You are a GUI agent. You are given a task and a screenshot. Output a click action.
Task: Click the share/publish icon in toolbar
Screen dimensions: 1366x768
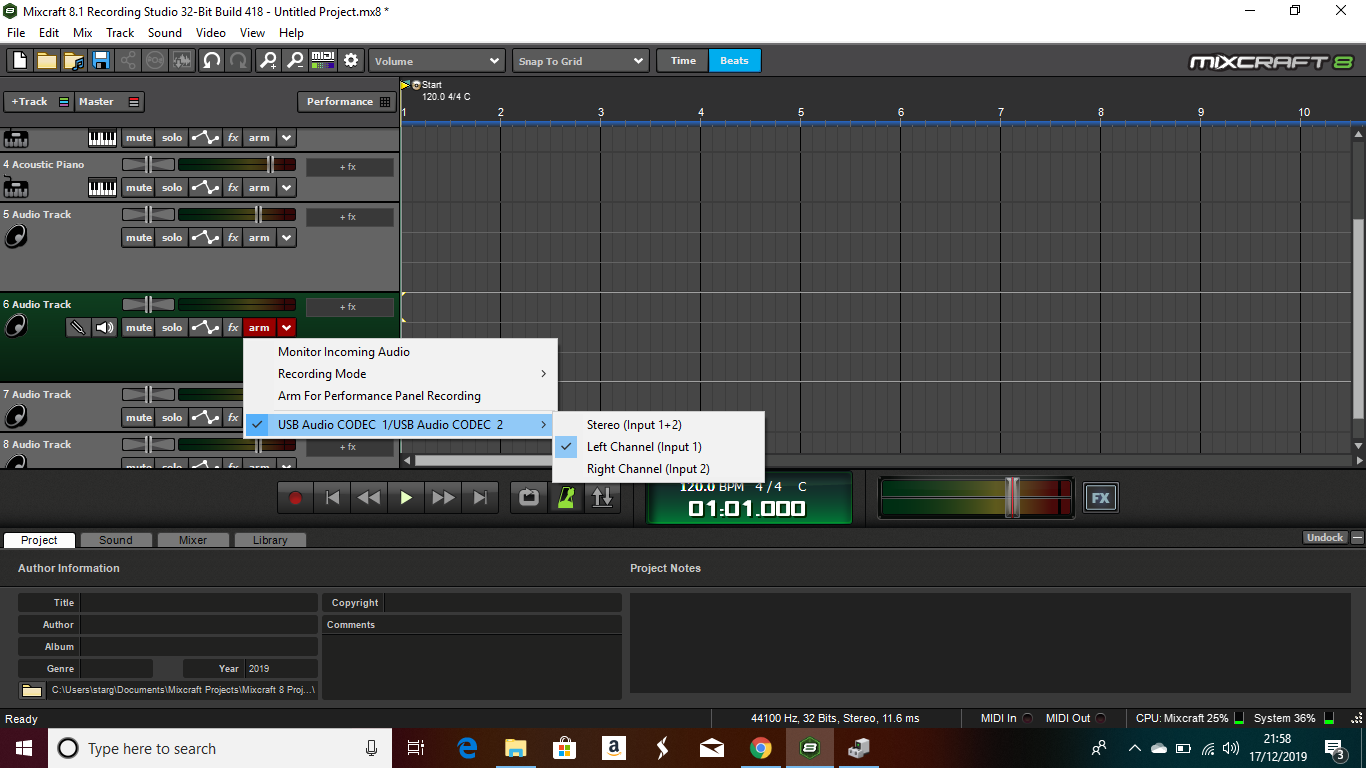(x=128, y=61)
